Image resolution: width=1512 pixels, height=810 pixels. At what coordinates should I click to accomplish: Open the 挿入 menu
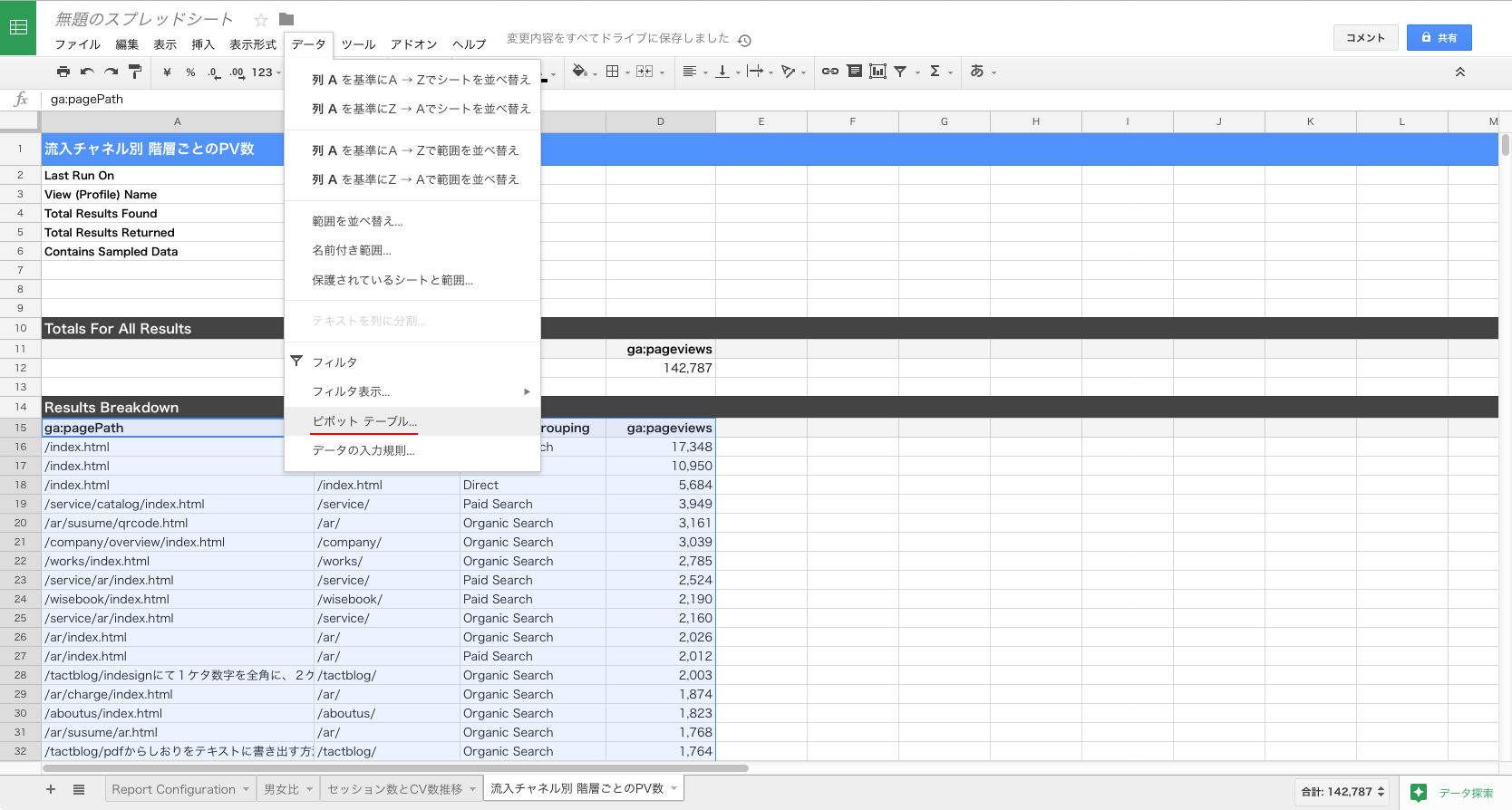pyautogui.click(x=203, y=44)
